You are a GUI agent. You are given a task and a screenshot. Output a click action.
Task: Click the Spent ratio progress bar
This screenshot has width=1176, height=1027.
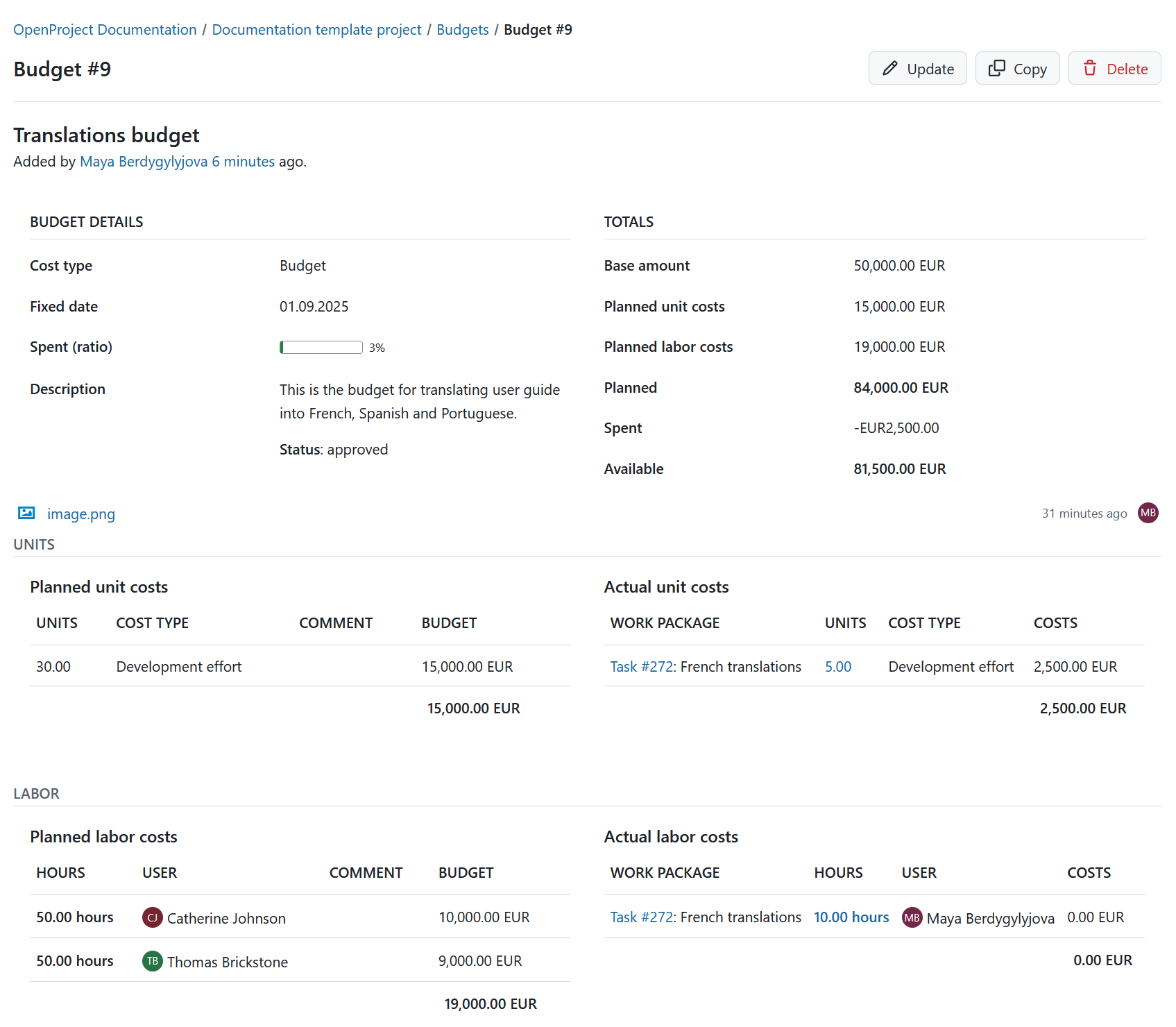click(x=321, y=347)
